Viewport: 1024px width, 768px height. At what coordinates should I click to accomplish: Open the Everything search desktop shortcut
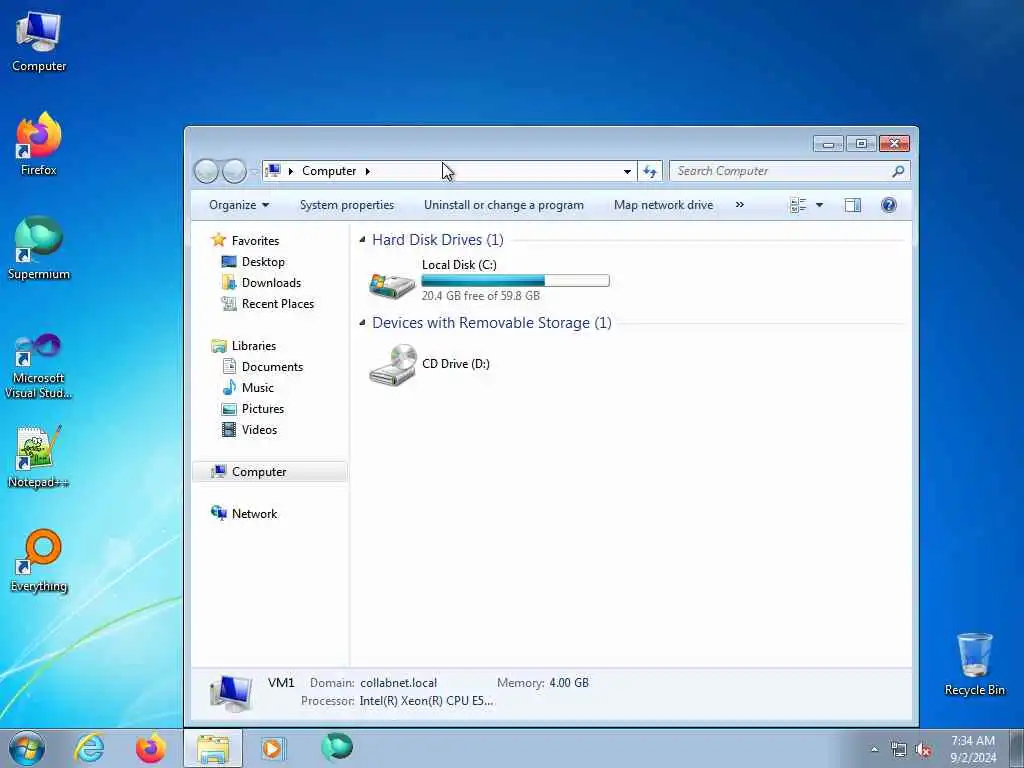click(x=39, y=561)
